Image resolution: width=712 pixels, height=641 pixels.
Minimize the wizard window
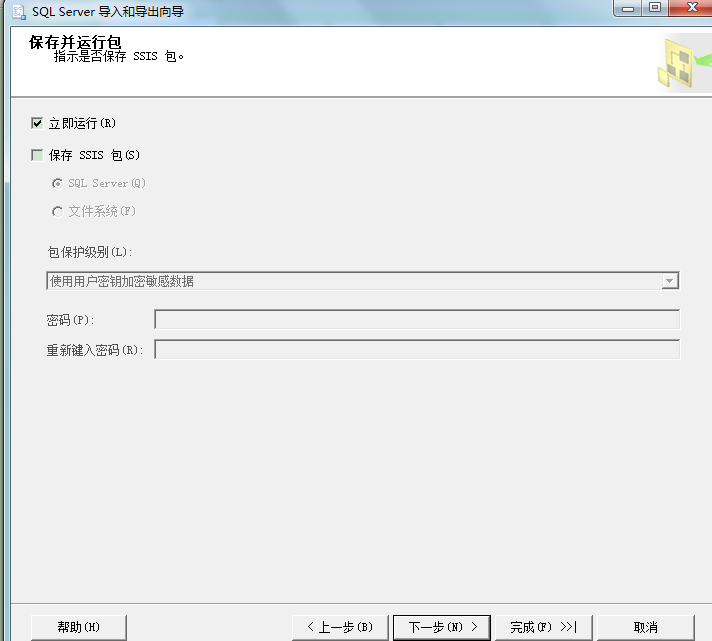(x=628, y=8)
